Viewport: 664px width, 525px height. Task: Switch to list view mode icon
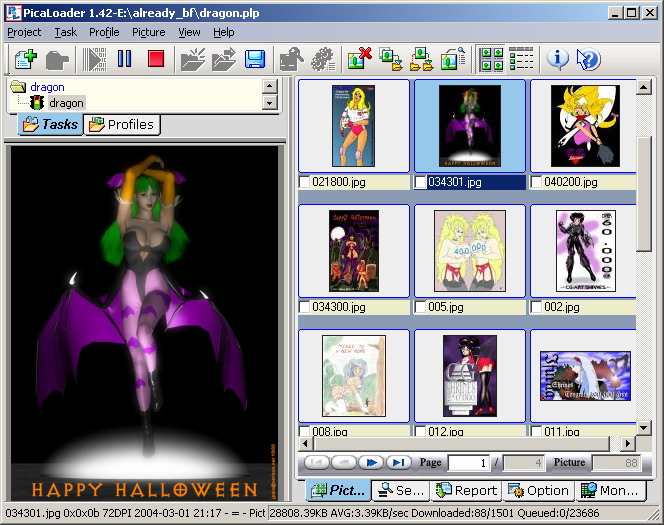(521, 59)
